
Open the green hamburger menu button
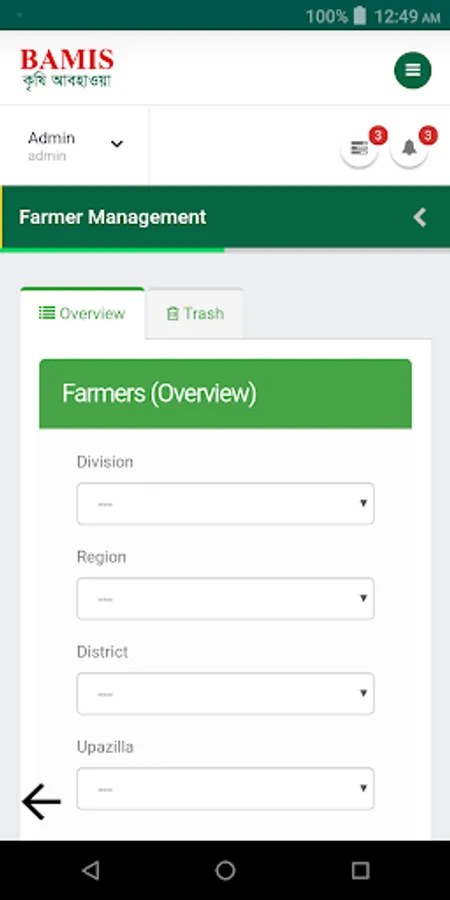[x=412, y=70]
